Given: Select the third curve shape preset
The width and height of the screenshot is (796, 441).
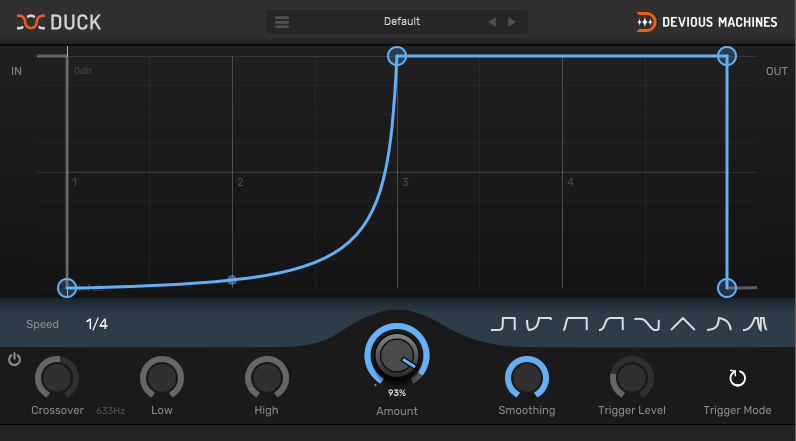Looking at the screenshot, I should (x=575, y=324).
